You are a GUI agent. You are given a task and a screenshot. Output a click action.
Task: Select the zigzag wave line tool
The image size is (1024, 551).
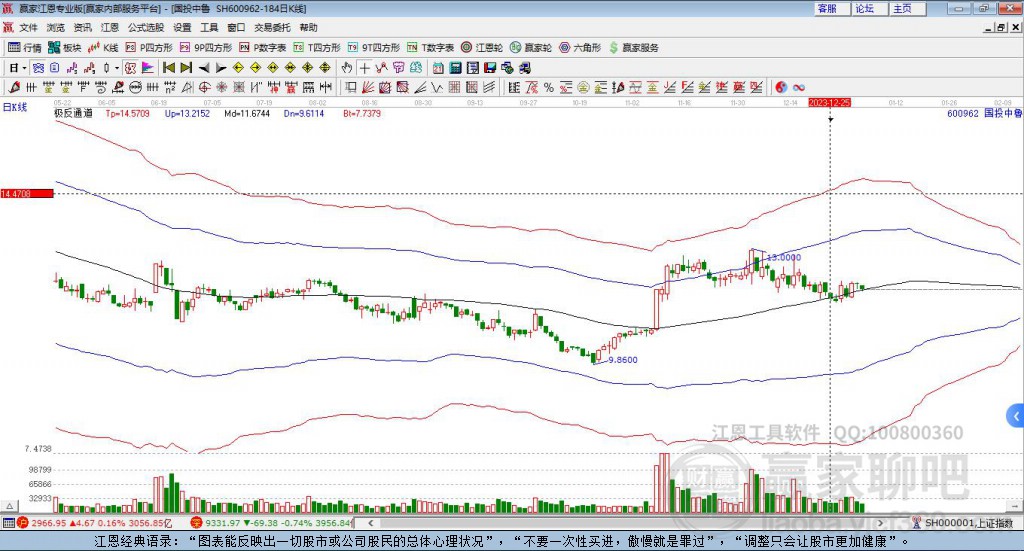click(x=437, y=87)
